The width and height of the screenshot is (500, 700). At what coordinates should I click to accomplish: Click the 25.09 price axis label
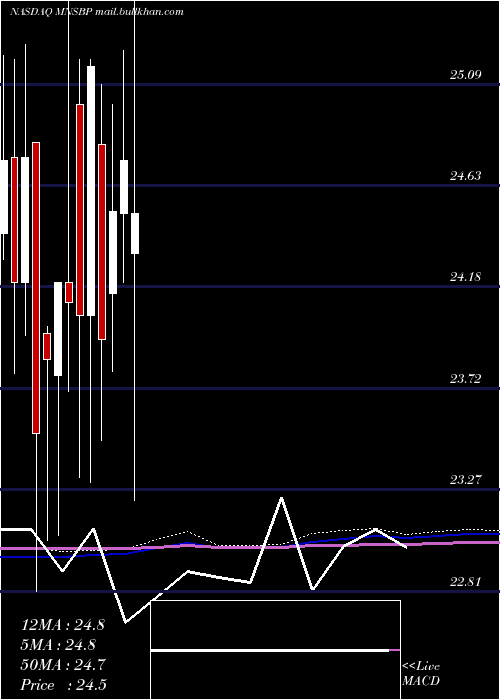[466, 75]
